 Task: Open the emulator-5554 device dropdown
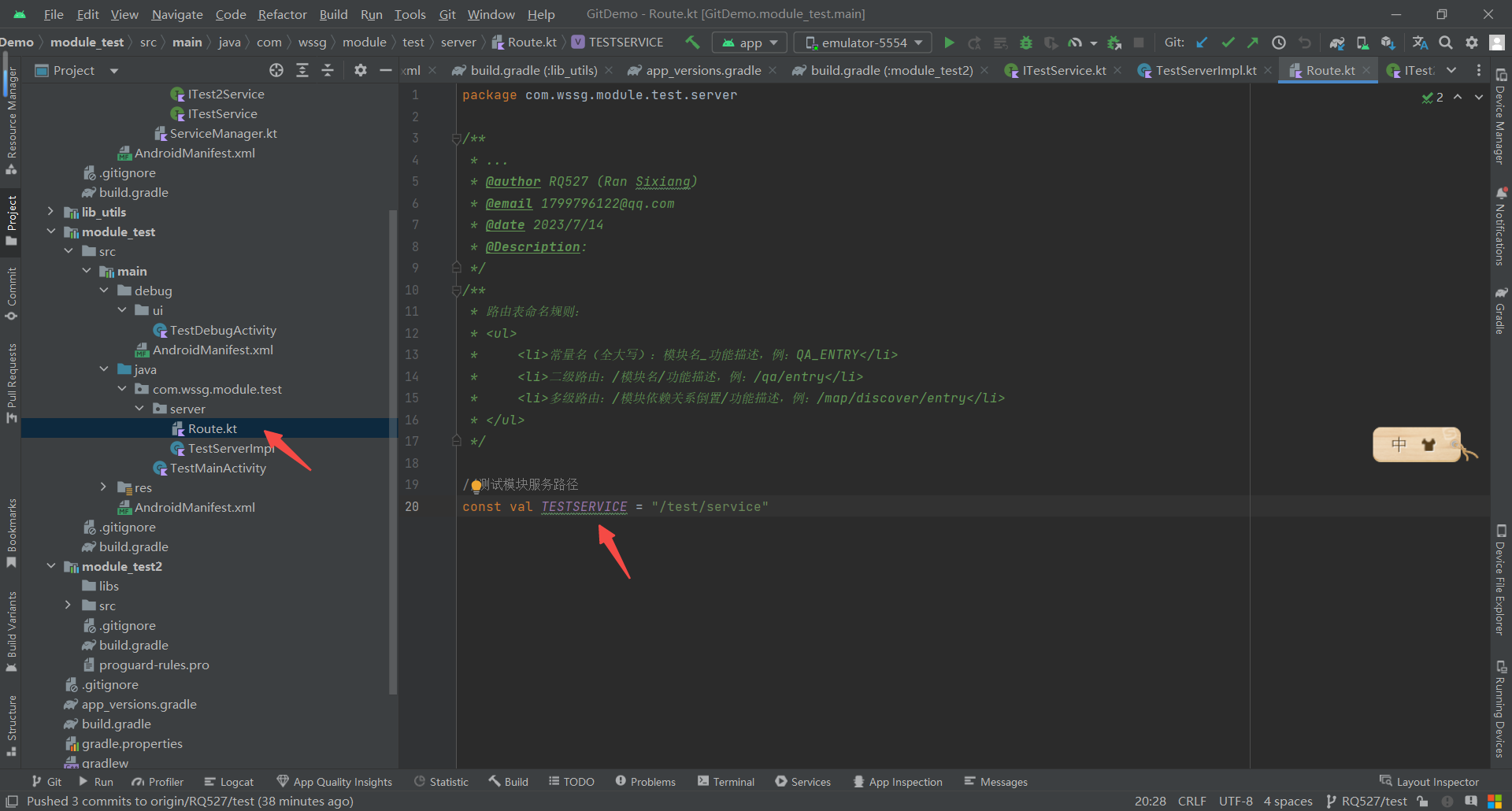pyautogui.click(x=863, y=43)
